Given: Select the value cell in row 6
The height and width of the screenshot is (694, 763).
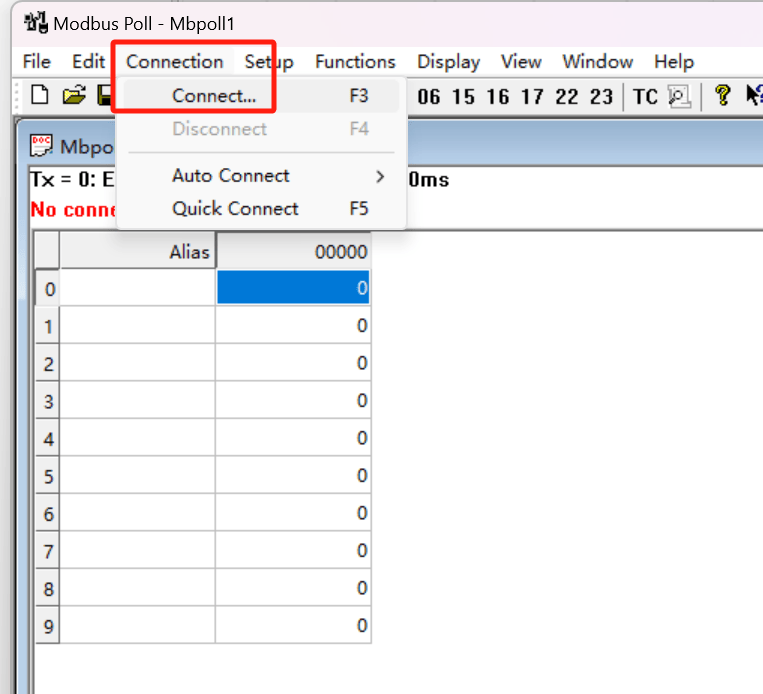Looking at the screenshot, I should [x=293, y=512].
